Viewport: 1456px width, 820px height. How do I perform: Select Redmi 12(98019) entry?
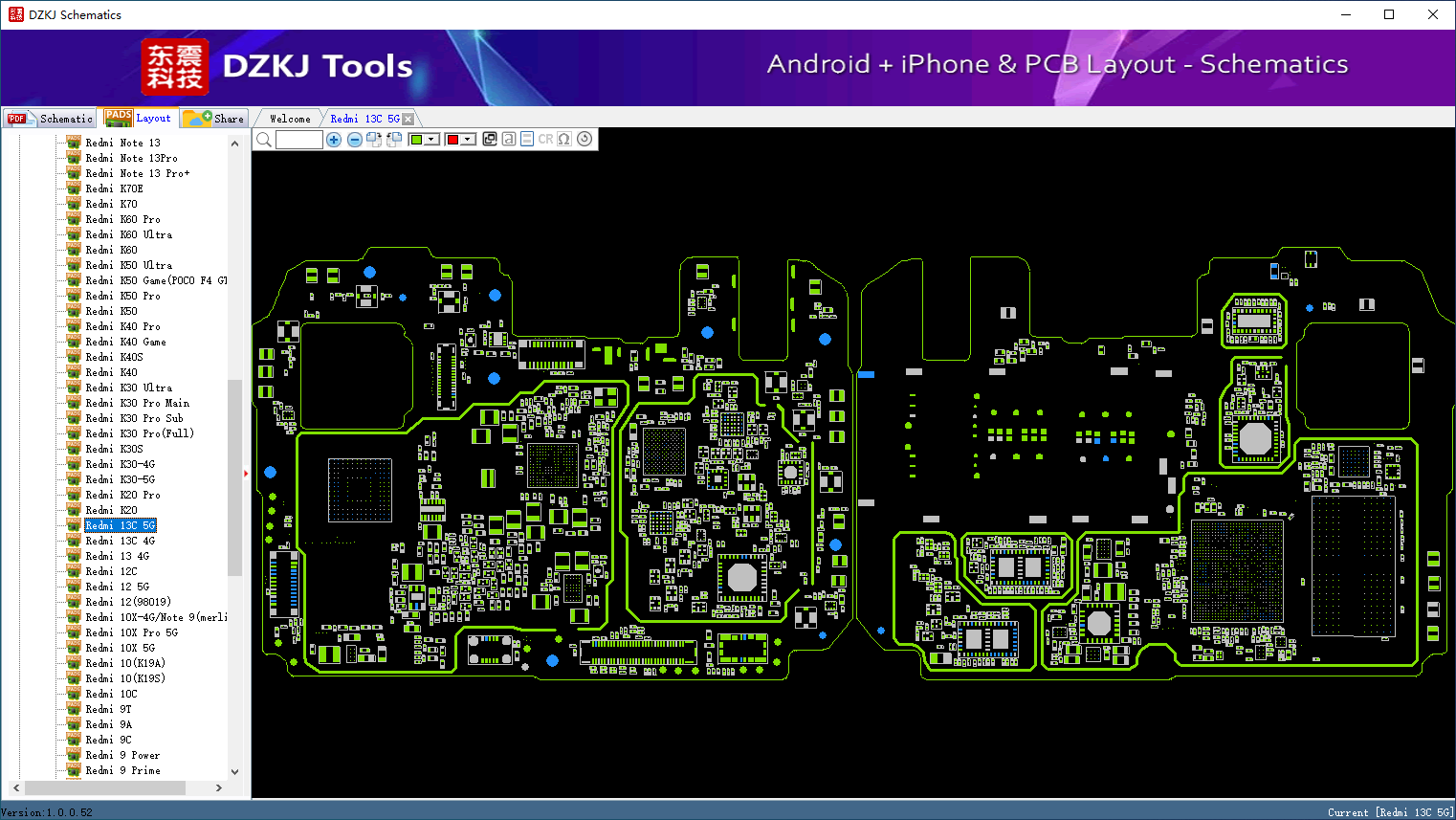pos(128,602)
